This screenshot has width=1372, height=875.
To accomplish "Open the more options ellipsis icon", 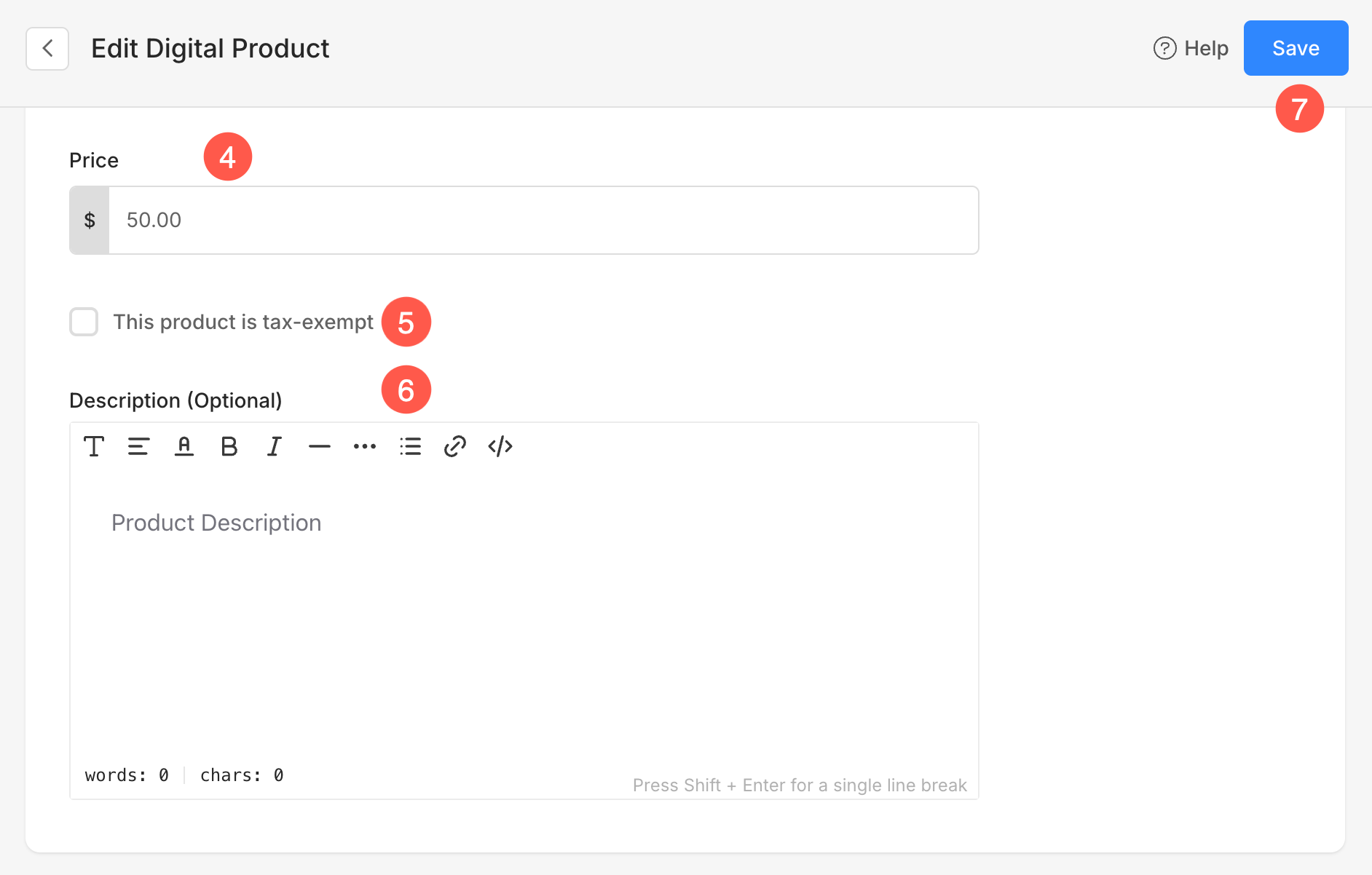I will (x=365, y=446).
